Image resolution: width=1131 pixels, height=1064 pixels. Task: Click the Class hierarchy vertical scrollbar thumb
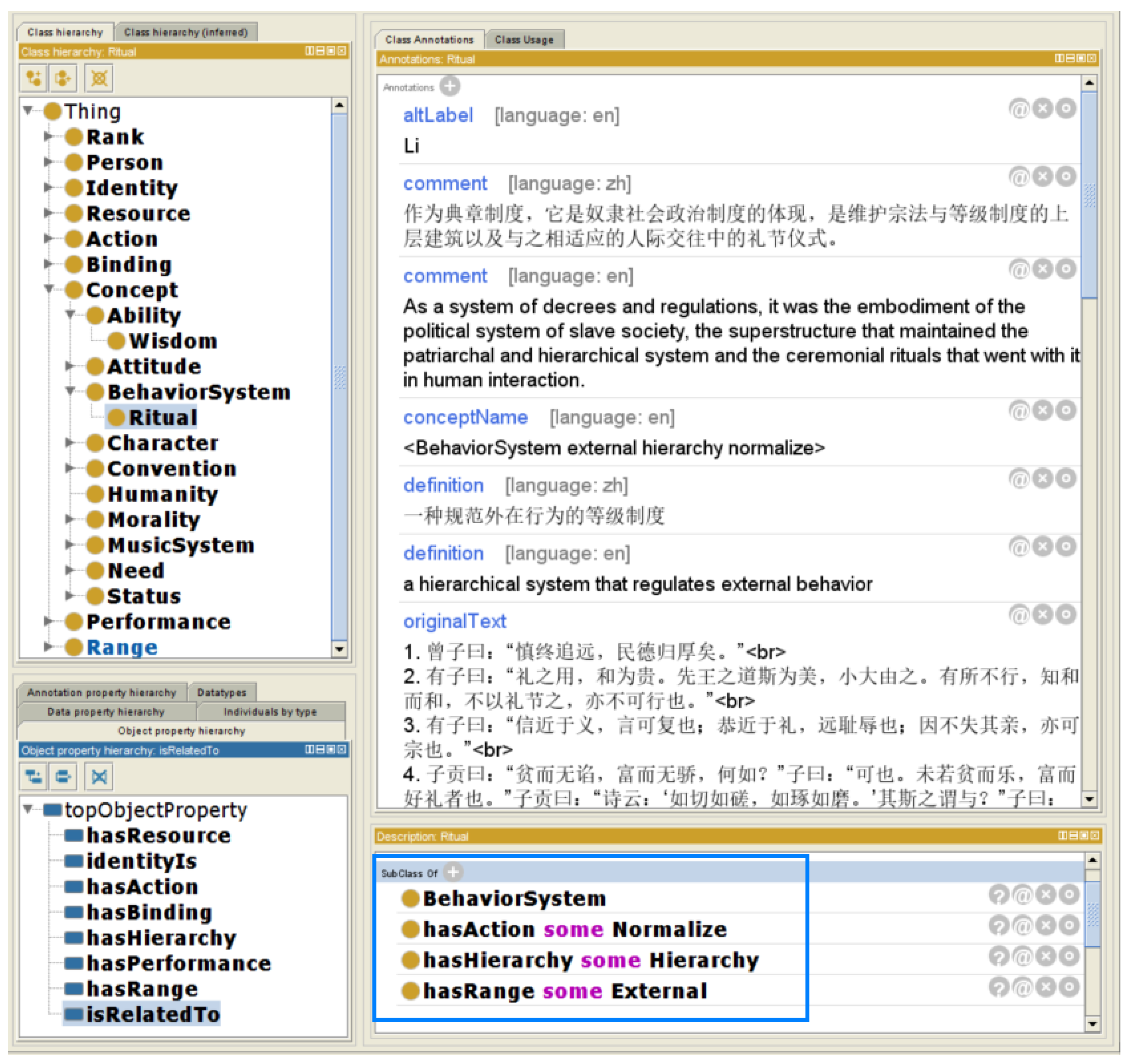[x=340, y=377]
